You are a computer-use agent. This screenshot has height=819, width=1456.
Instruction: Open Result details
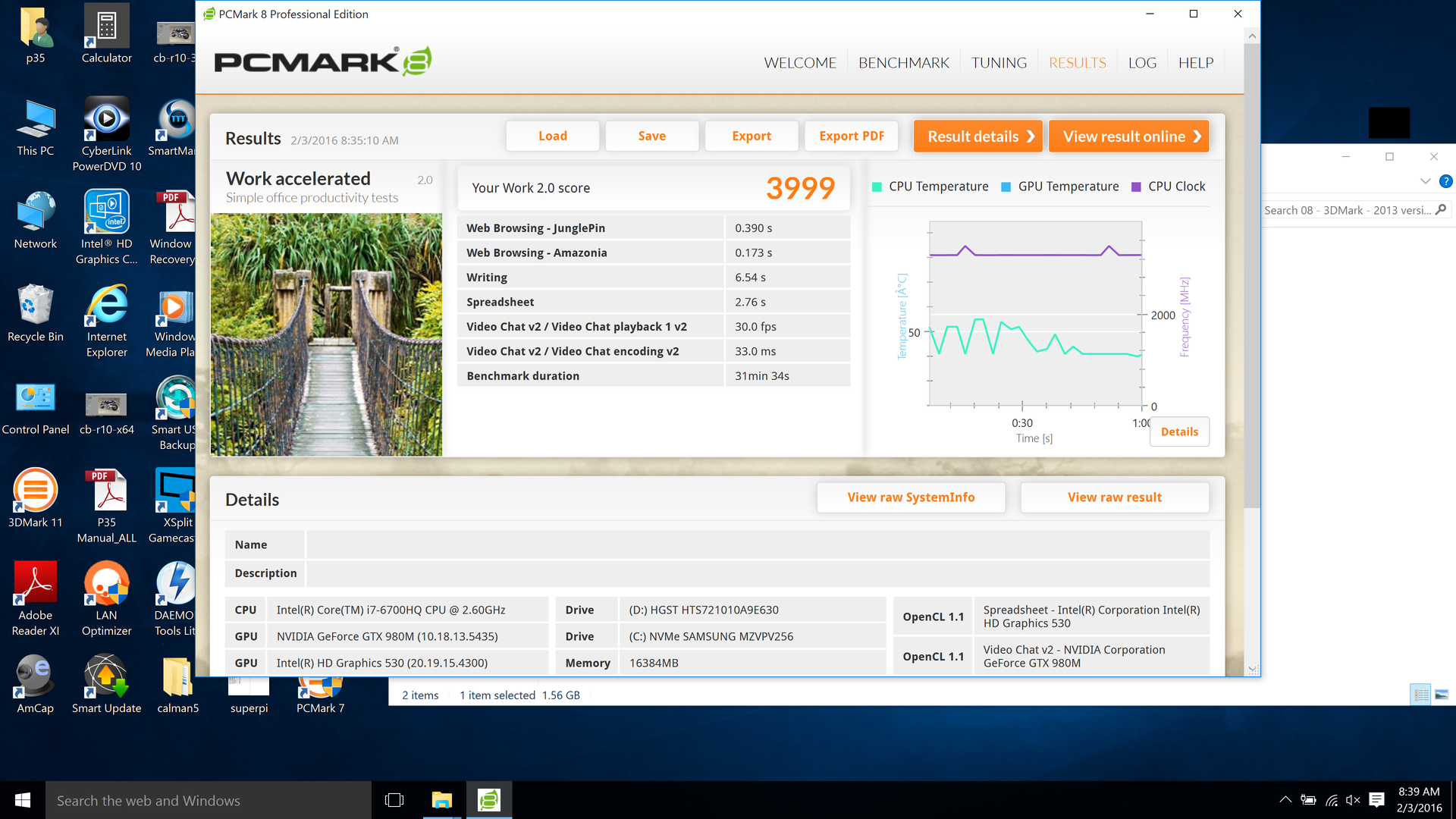point(978,136)
